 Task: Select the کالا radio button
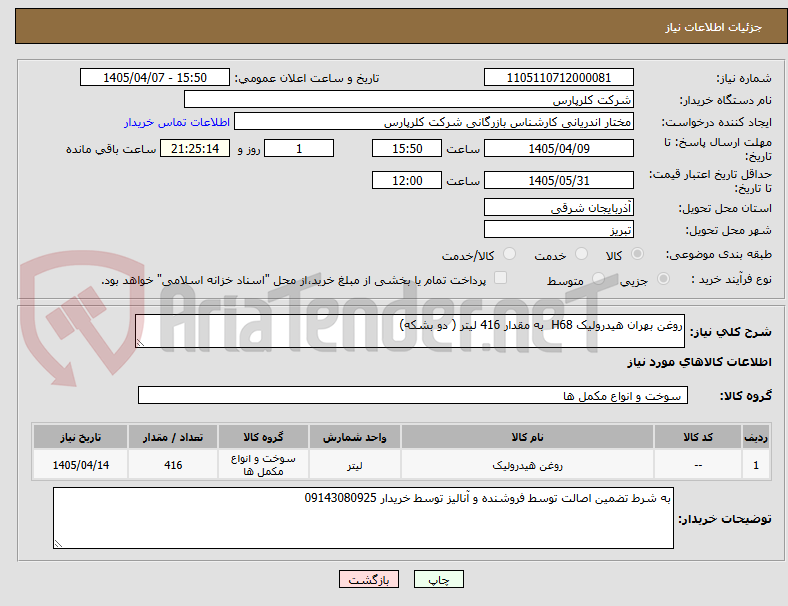point(637,254)
